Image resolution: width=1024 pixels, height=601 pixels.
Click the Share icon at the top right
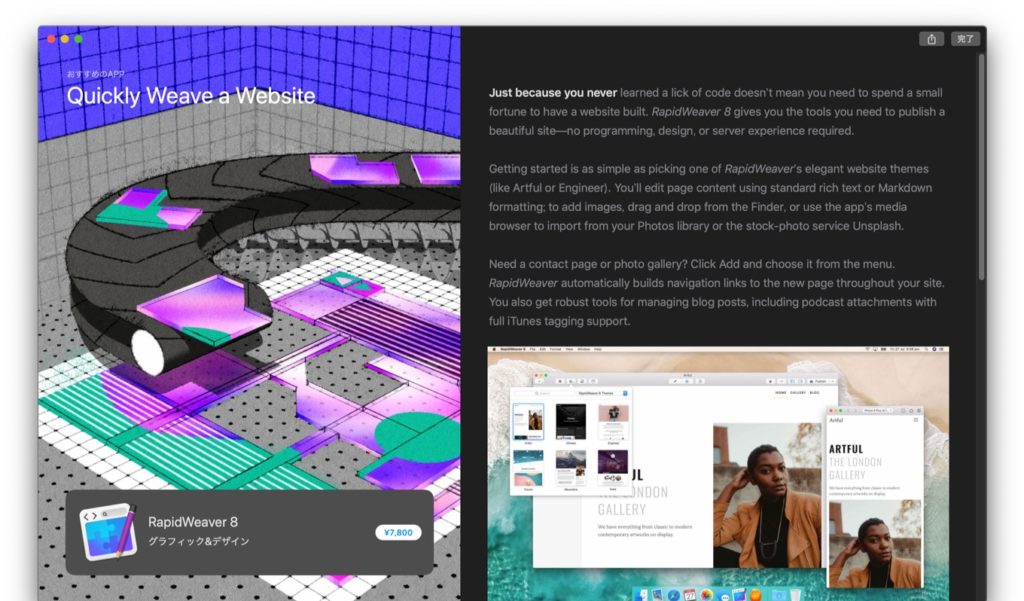pos(931,38)
